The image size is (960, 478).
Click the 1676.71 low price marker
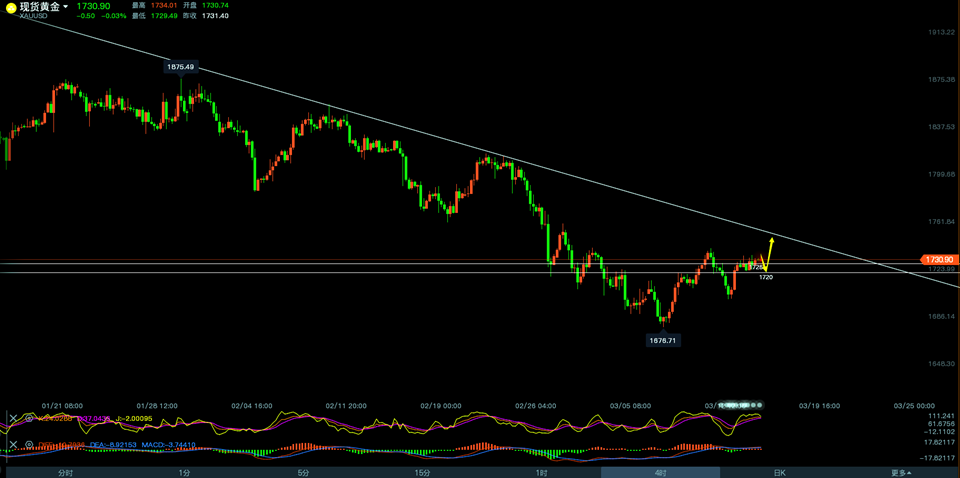click(x=663, y=340)
